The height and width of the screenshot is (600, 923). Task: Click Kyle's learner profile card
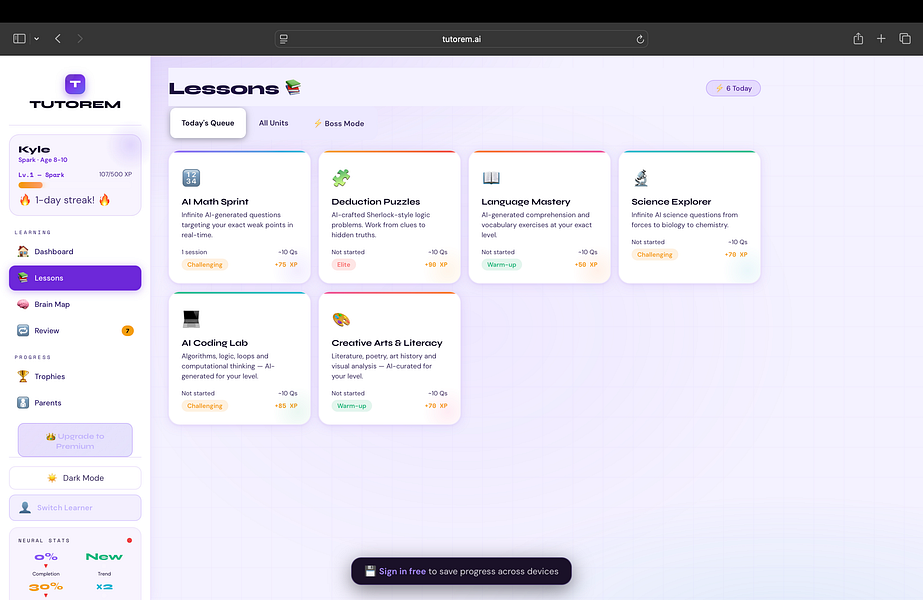pos(75,175)
